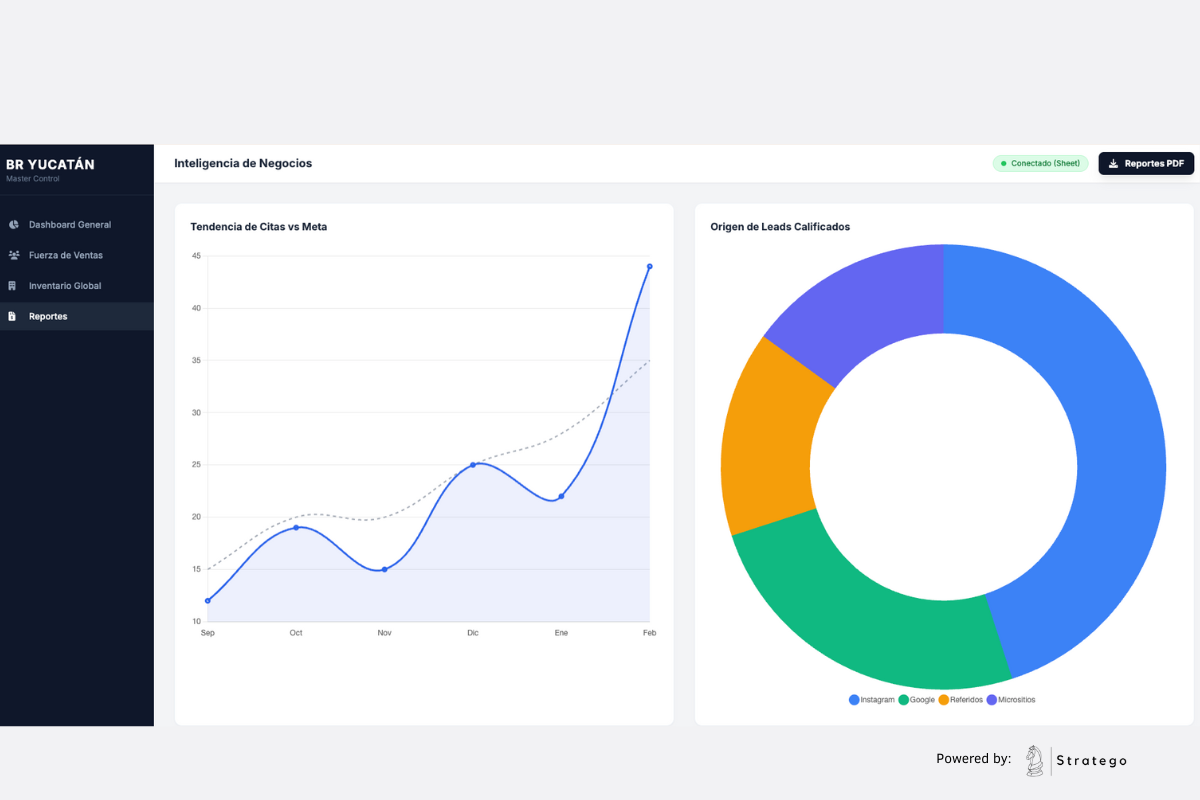Click the Dashboard General pie chart icon
This screenshot has width=1200, height=800.
coord(13,225)
